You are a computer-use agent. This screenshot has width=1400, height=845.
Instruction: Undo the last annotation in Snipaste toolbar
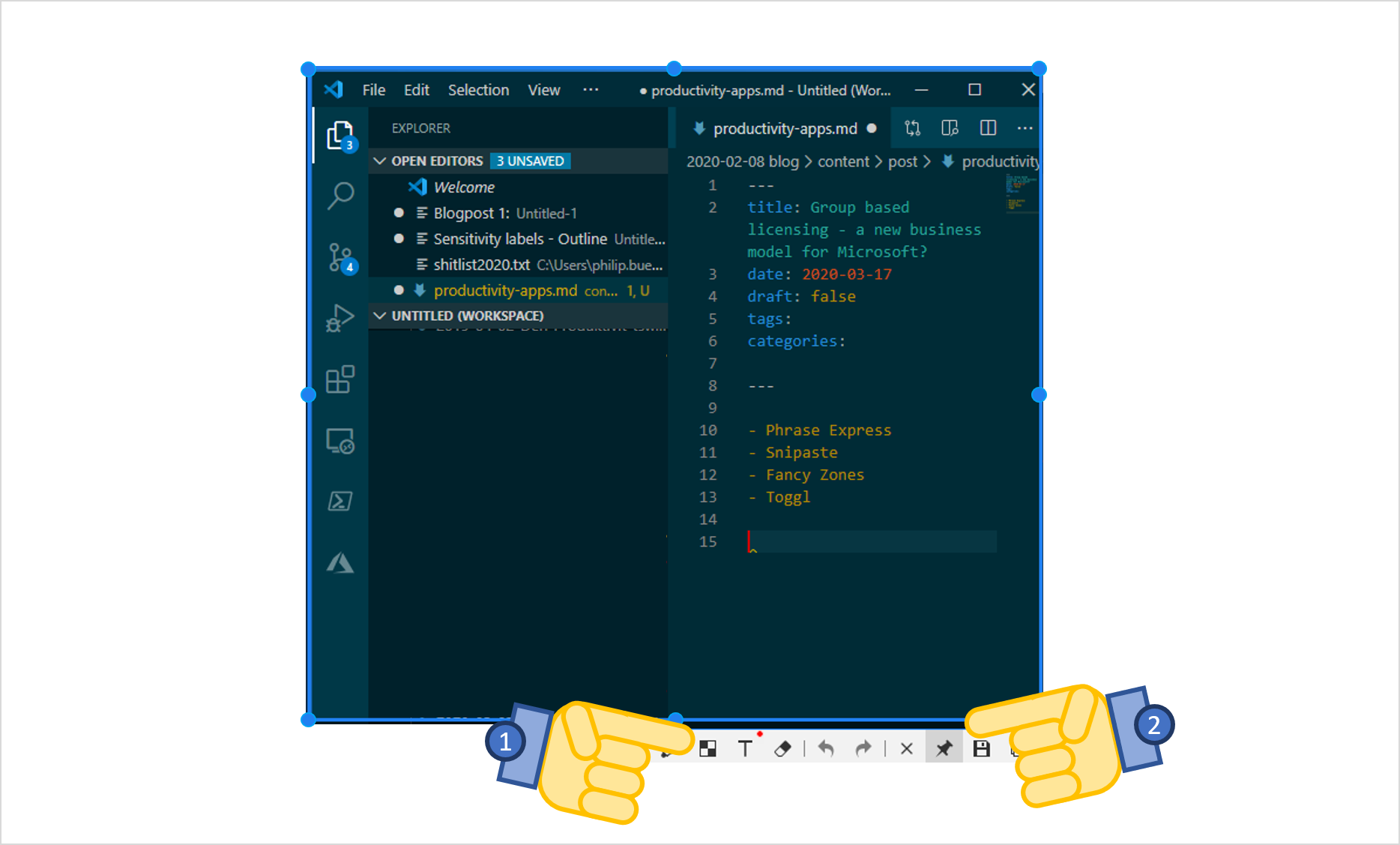click(x=826, y=748)
